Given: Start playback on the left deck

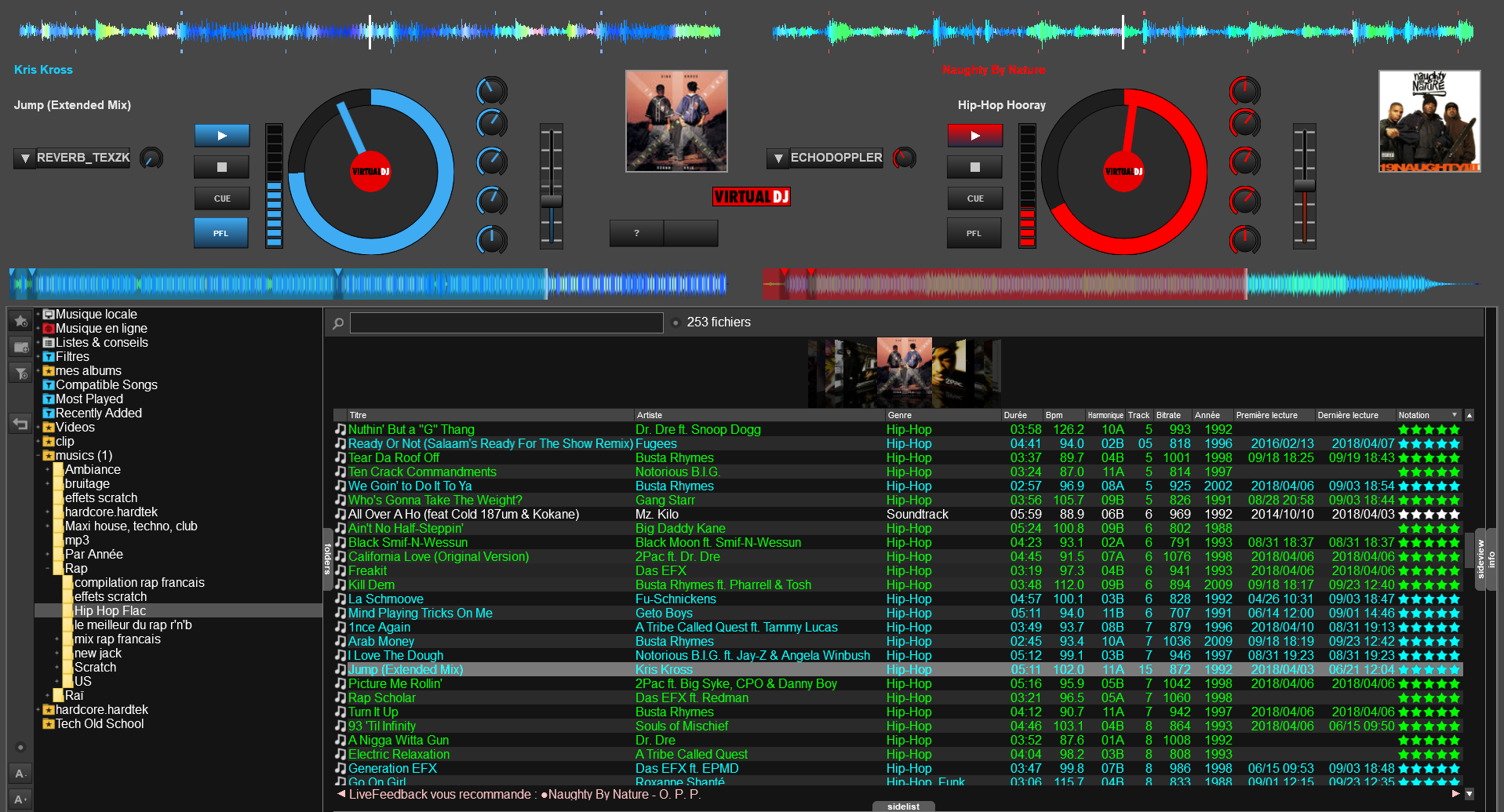Looking at the screenshot, I should point(222,136).
